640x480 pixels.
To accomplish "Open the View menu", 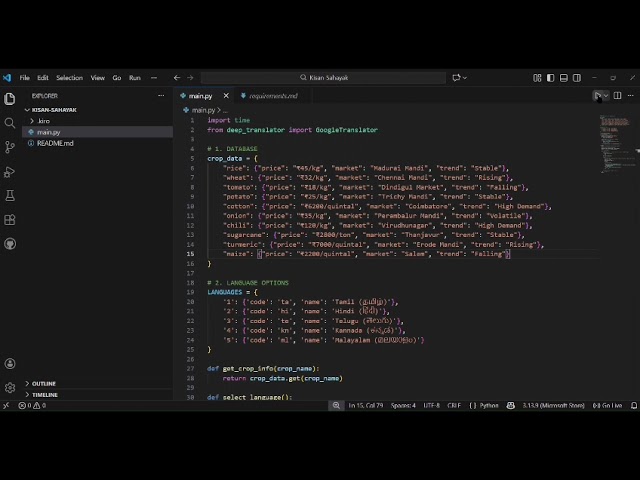I will pos(98,78).
